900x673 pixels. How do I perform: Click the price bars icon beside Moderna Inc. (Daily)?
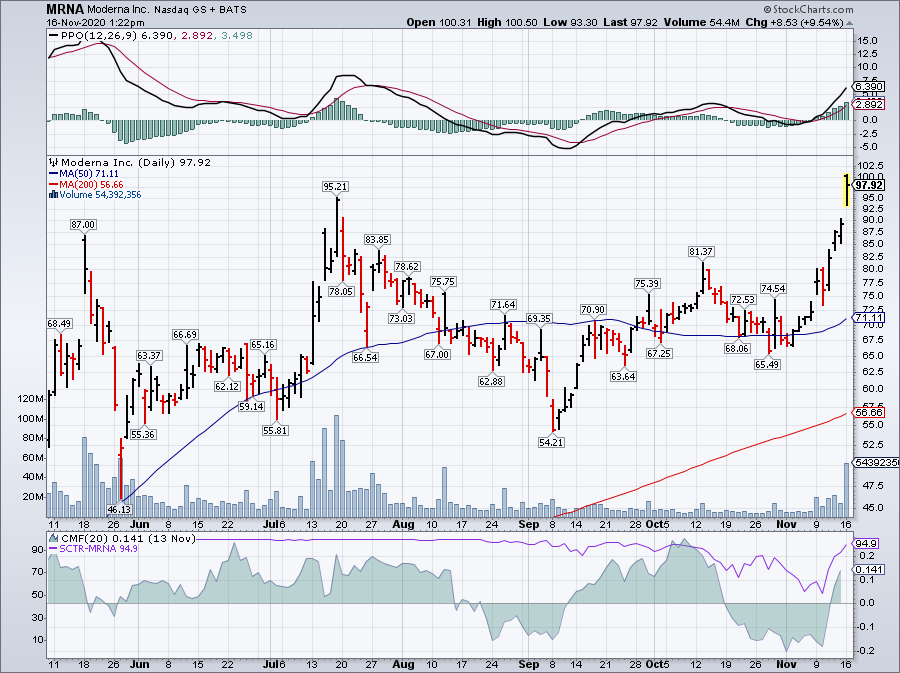(x=54, y=162)
